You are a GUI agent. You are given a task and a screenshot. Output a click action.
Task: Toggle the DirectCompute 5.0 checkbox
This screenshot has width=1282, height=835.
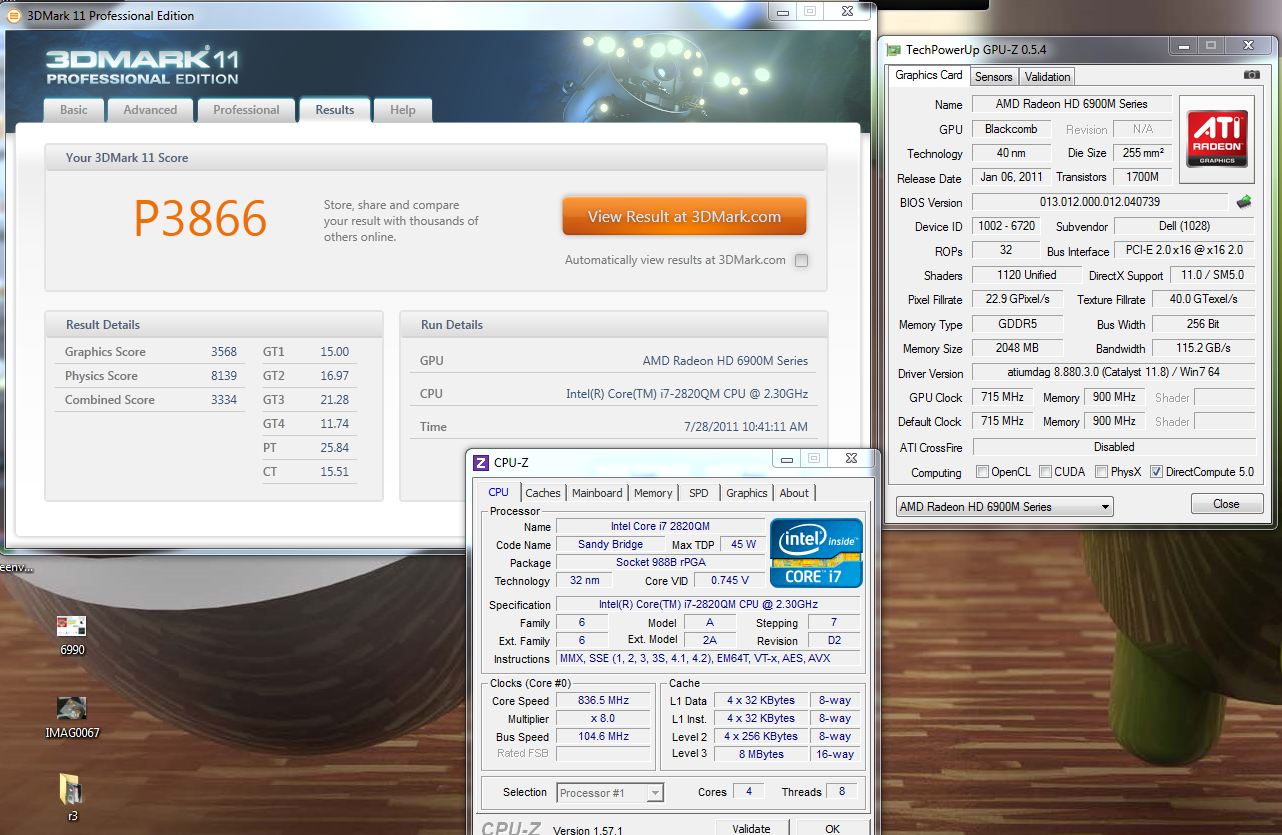click(x=1157, y=472)
